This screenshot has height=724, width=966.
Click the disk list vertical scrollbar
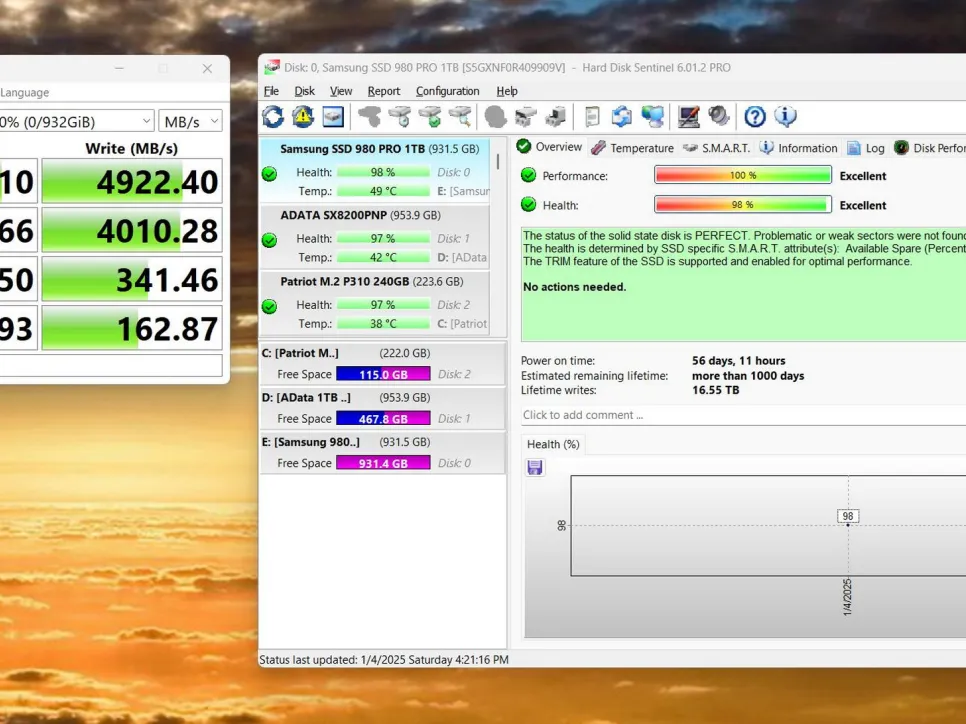coord(498,162)
